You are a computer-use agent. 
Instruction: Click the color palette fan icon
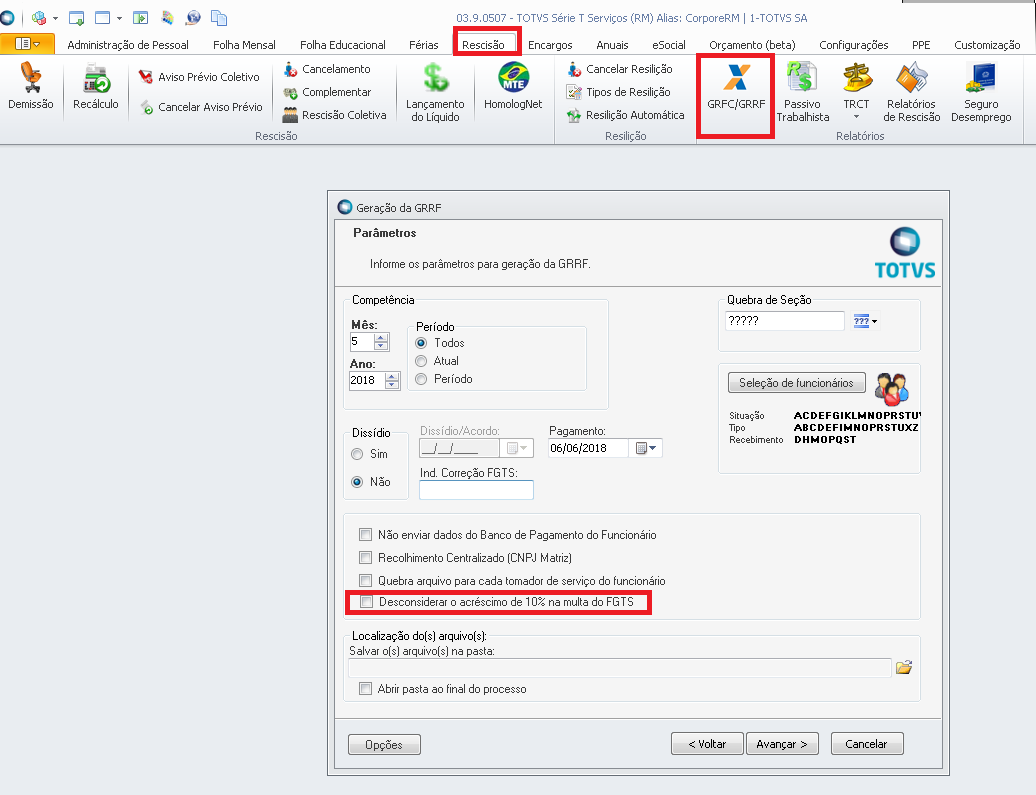coord(167,18)
